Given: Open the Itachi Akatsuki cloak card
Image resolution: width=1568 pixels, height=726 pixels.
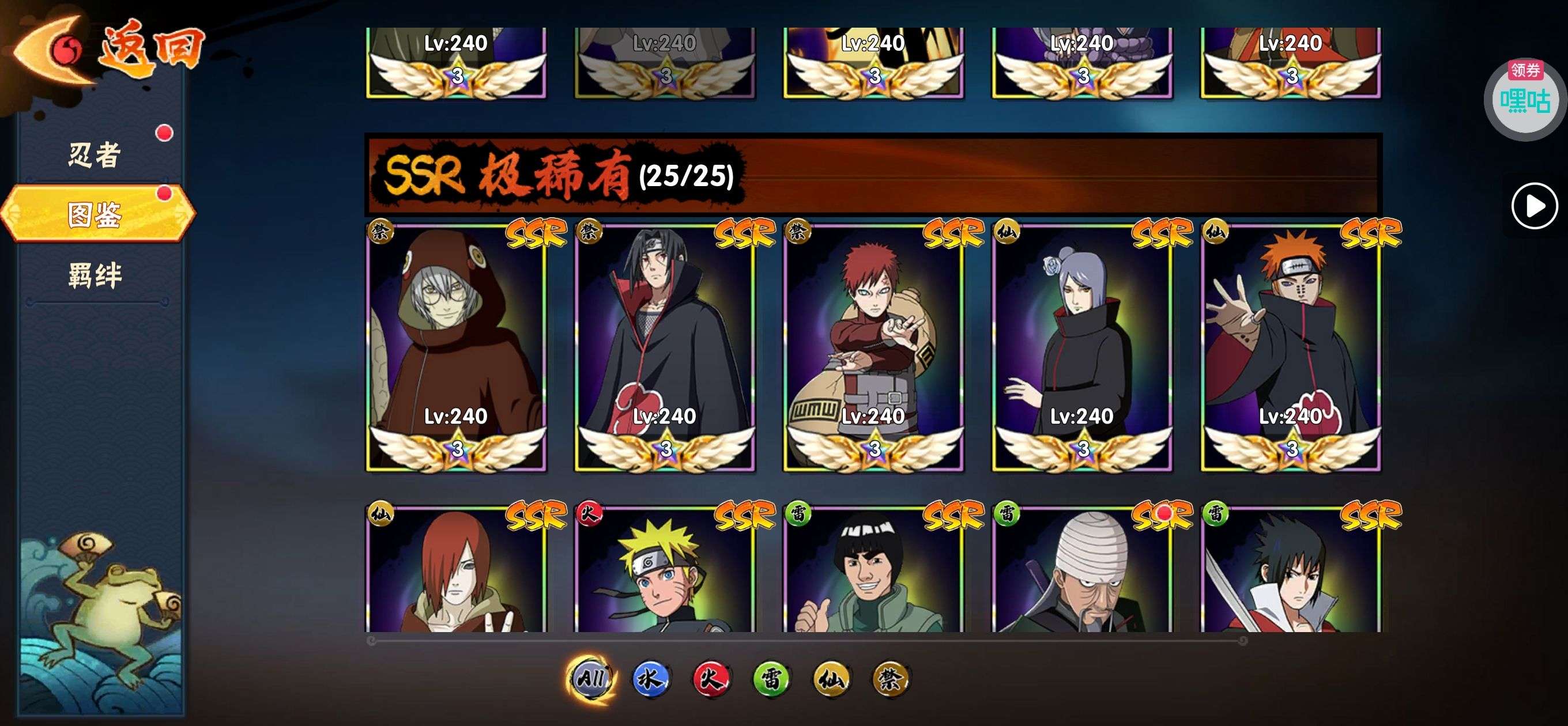Looking at the screenshot, I should pyautogui.click(x=665, y=347).
